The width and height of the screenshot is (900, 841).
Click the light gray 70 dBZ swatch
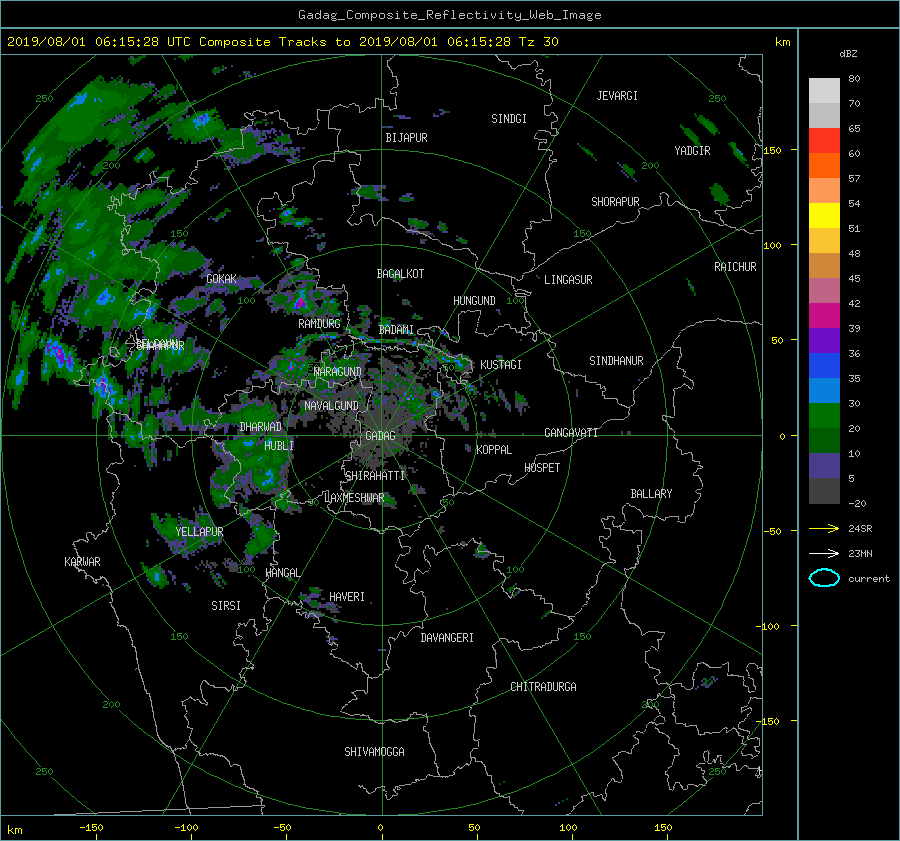(x=824, y=91)
